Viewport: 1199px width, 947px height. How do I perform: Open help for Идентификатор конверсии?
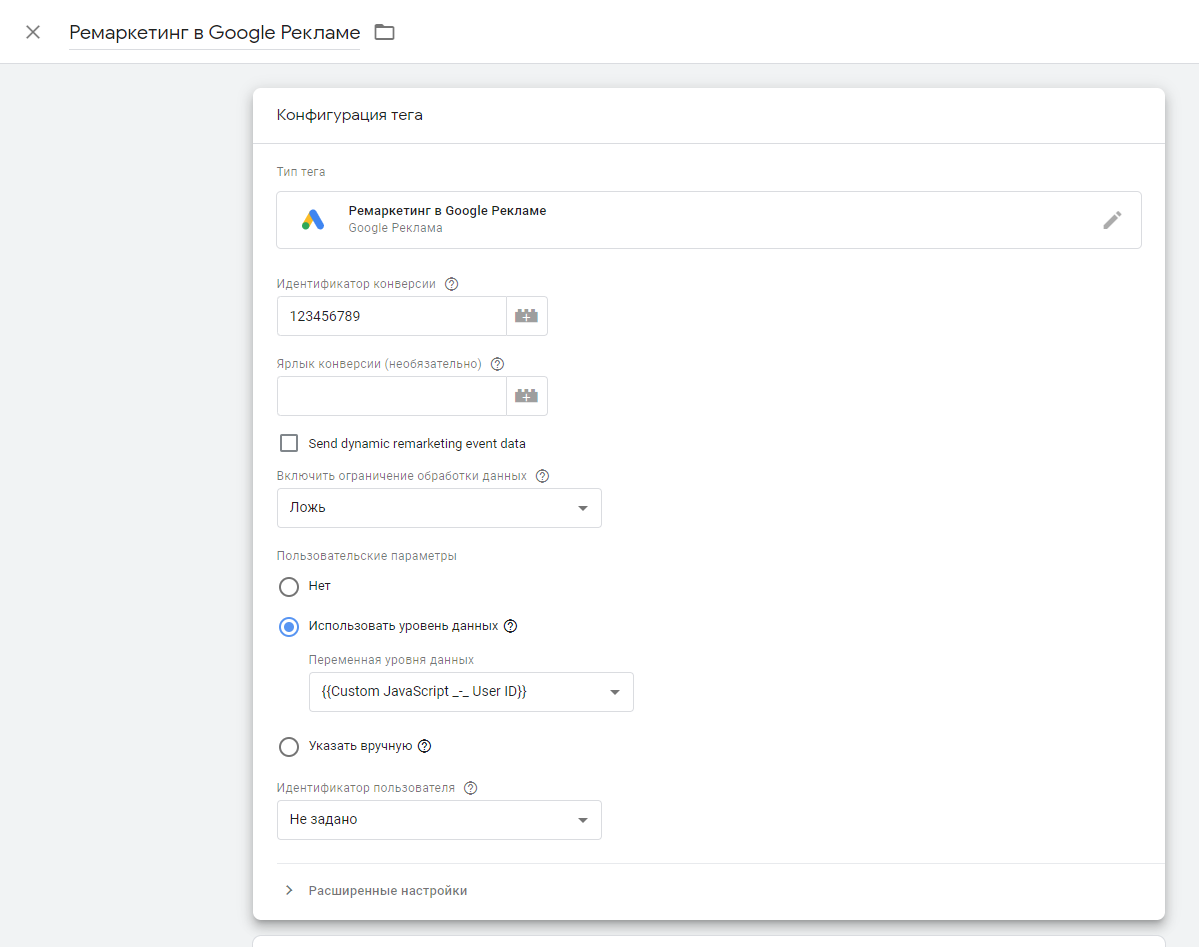tap(451, 284)
